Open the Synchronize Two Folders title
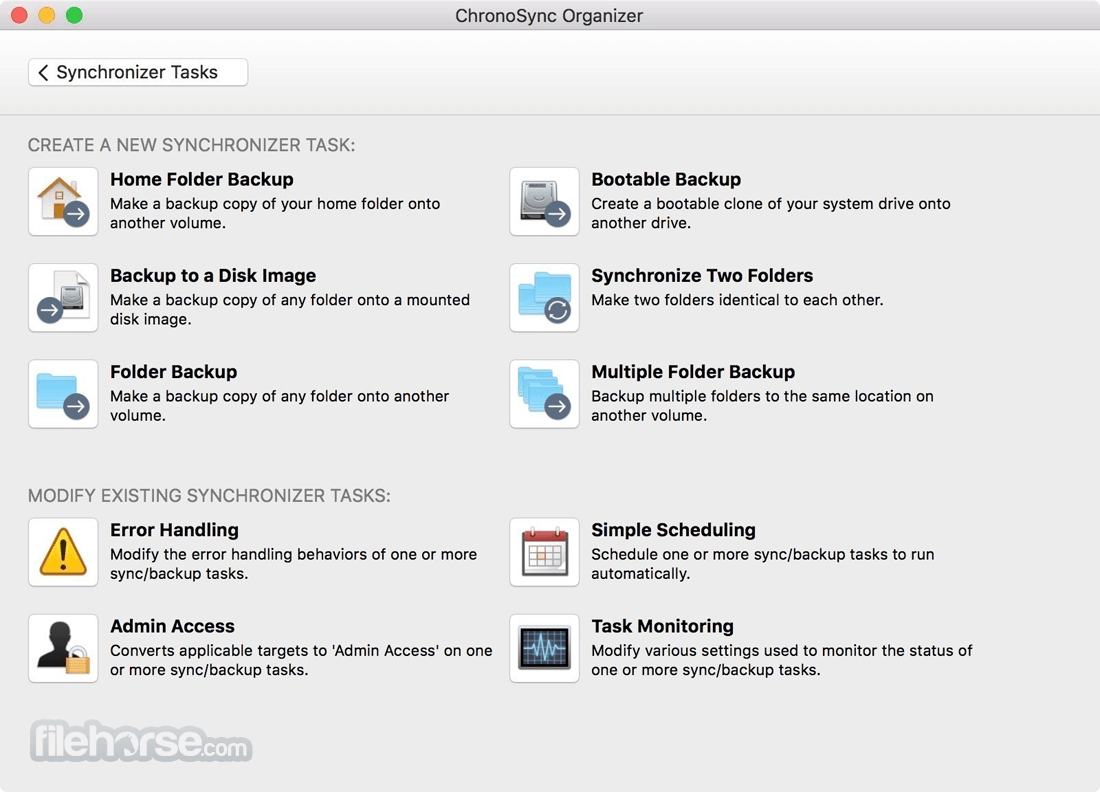The image size is (1100, 792). (x=702, y=276)
